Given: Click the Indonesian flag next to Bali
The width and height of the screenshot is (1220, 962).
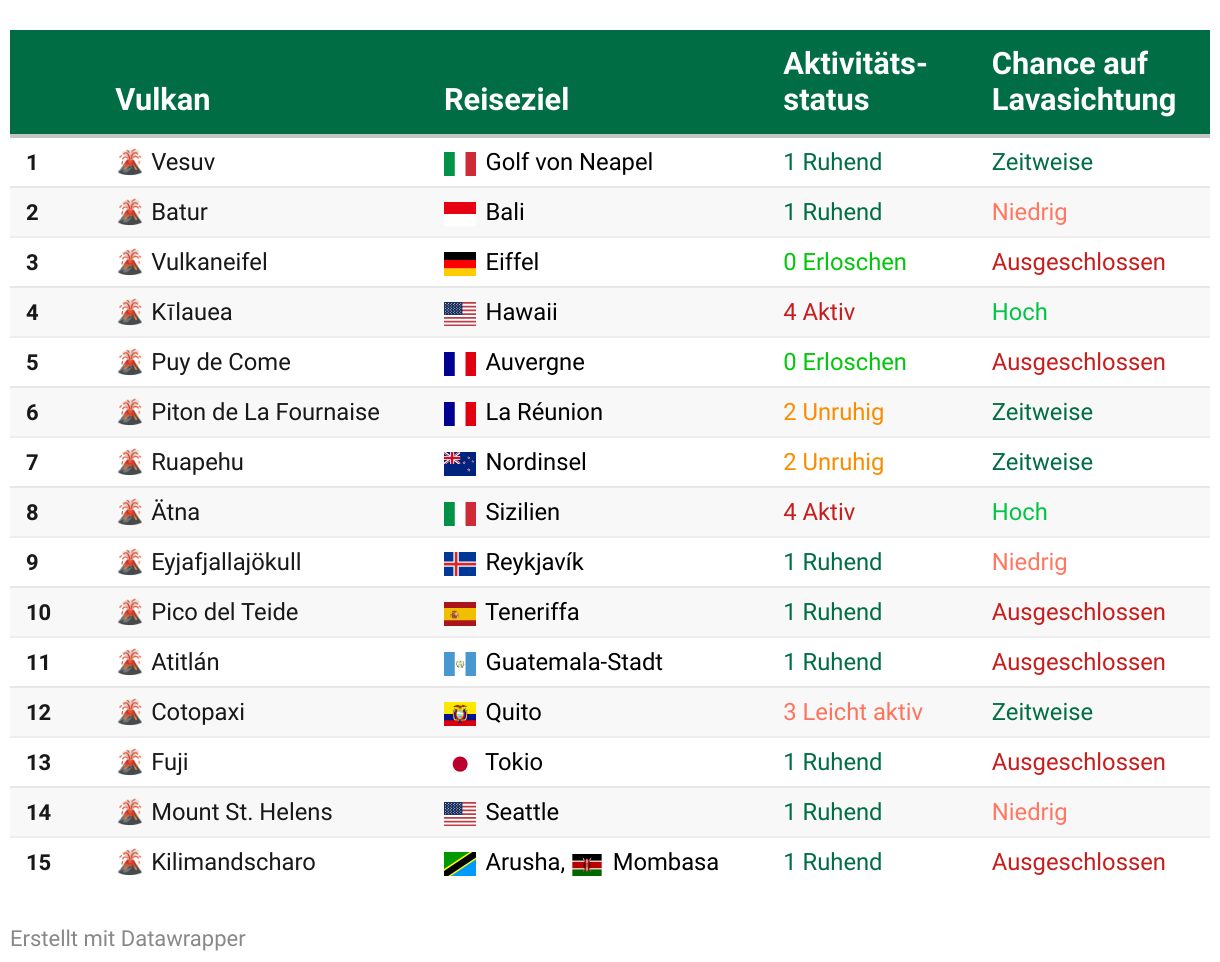Looking at the screenshot, I should [x=460, y=213].
